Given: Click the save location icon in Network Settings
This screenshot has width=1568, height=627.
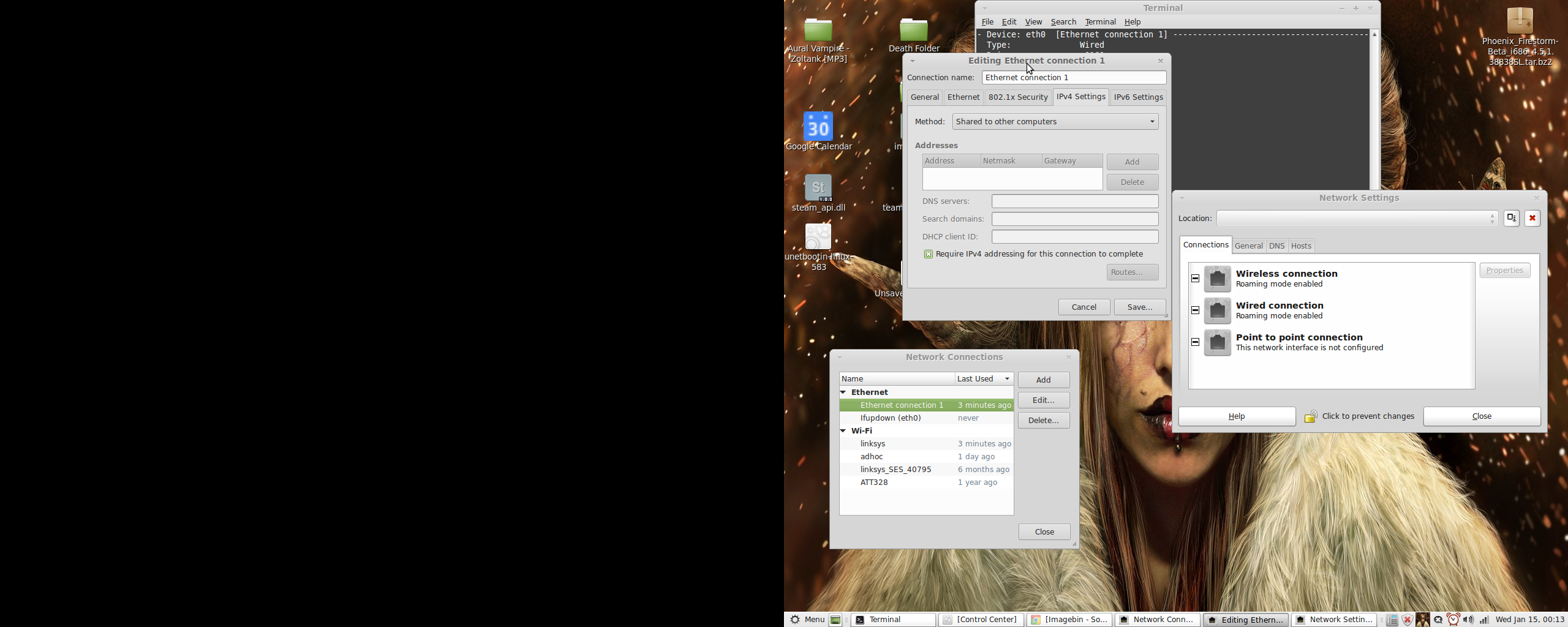Looking at the screenshot, I should click(x=1511, y=218).
